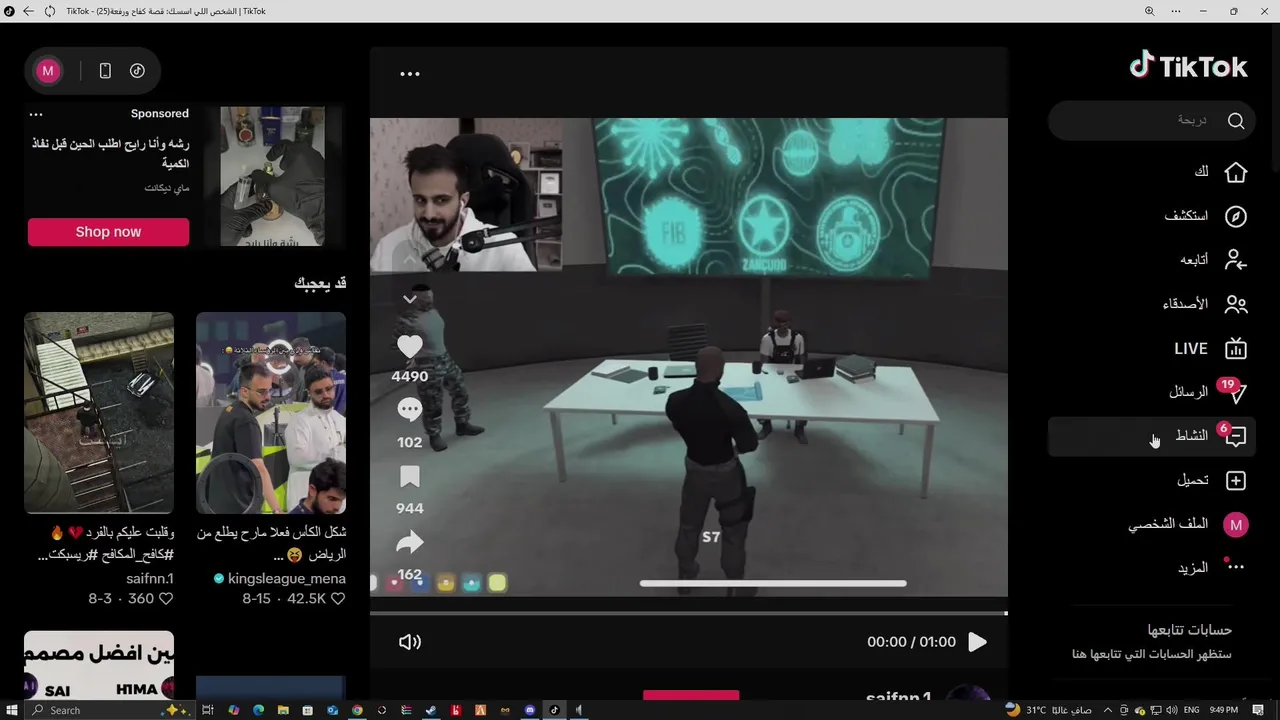The height and width of the screenshot is (720, 1280).
Task: Click the phone app icon in top pill
Action: click(105, 71)
